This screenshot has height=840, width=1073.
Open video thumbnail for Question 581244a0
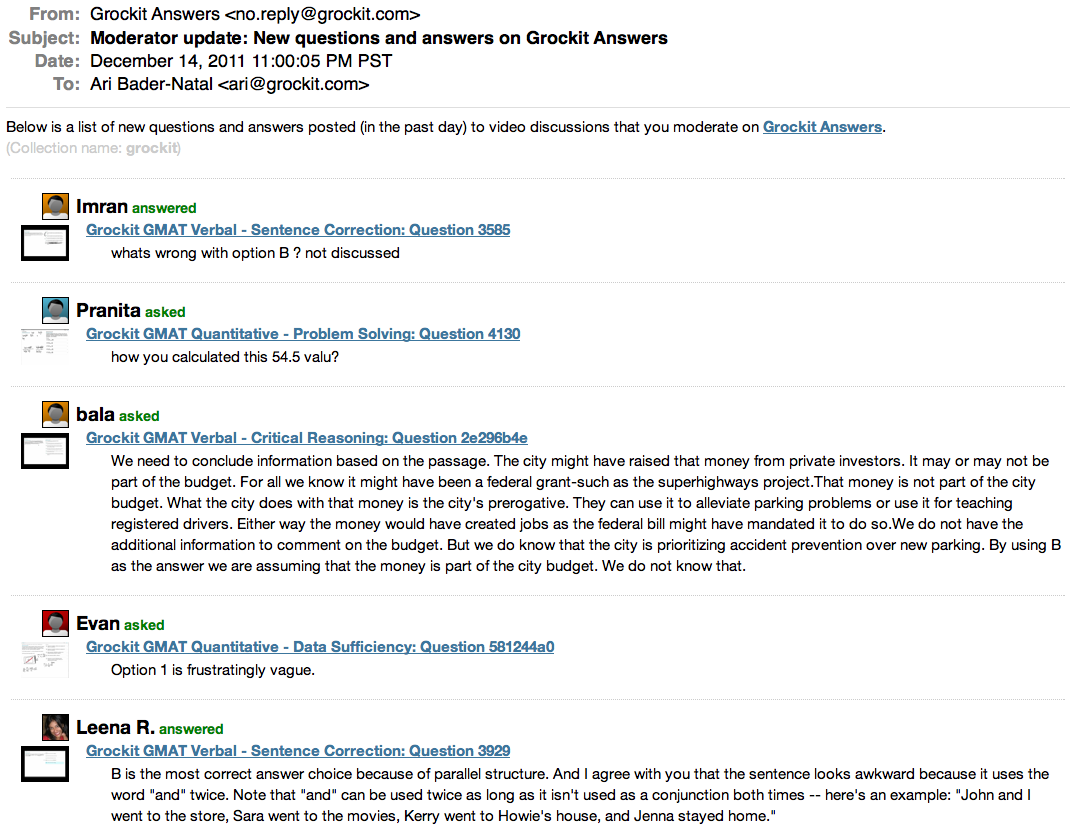pos(45,659)
